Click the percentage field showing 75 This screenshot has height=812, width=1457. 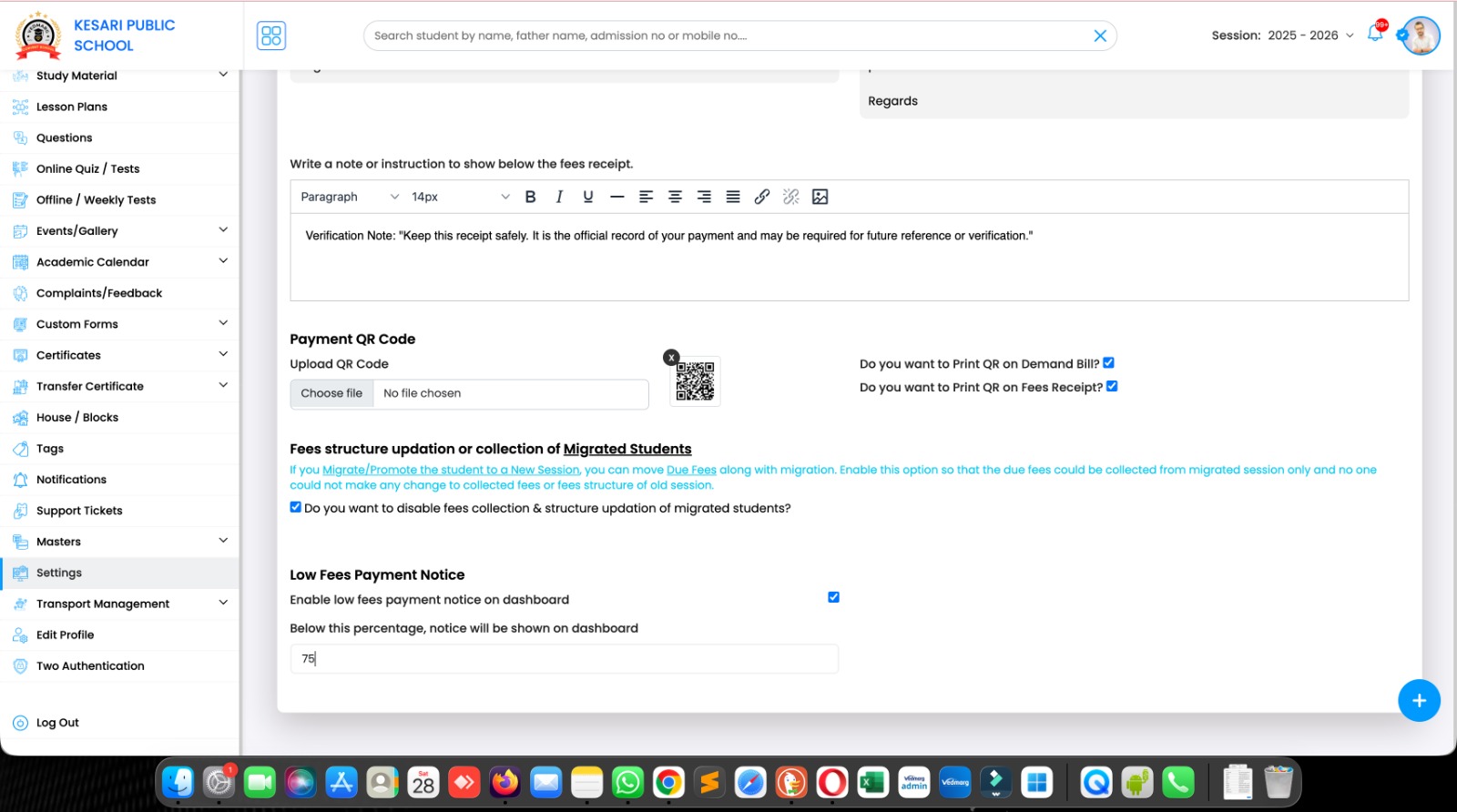564,658
